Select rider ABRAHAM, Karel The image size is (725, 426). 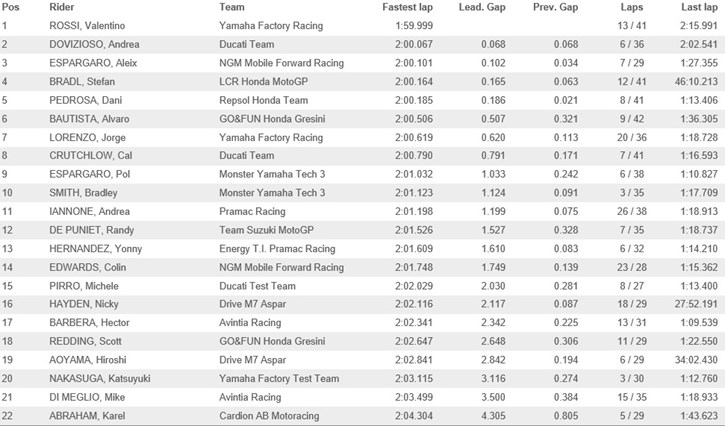pyautogui.click(x=87, y=416)
